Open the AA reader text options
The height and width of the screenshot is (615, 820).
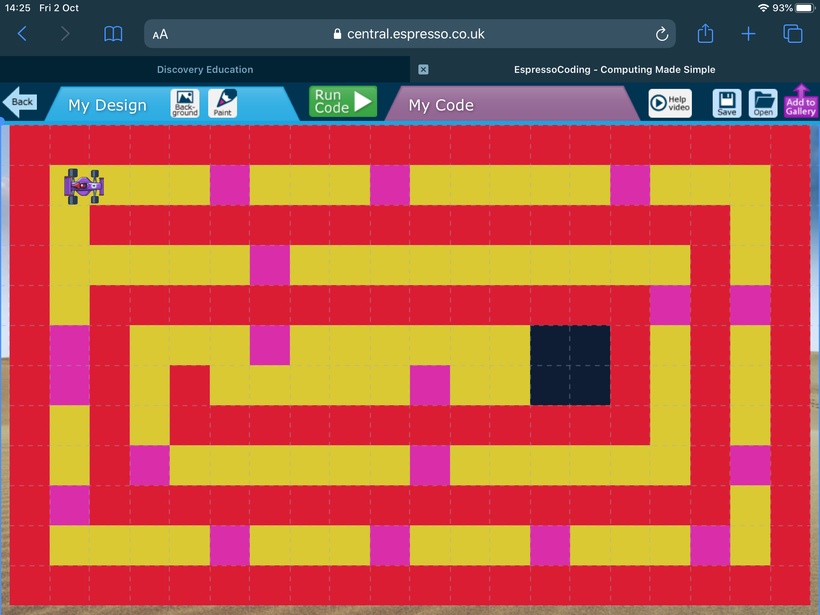[x=160, y=35]
